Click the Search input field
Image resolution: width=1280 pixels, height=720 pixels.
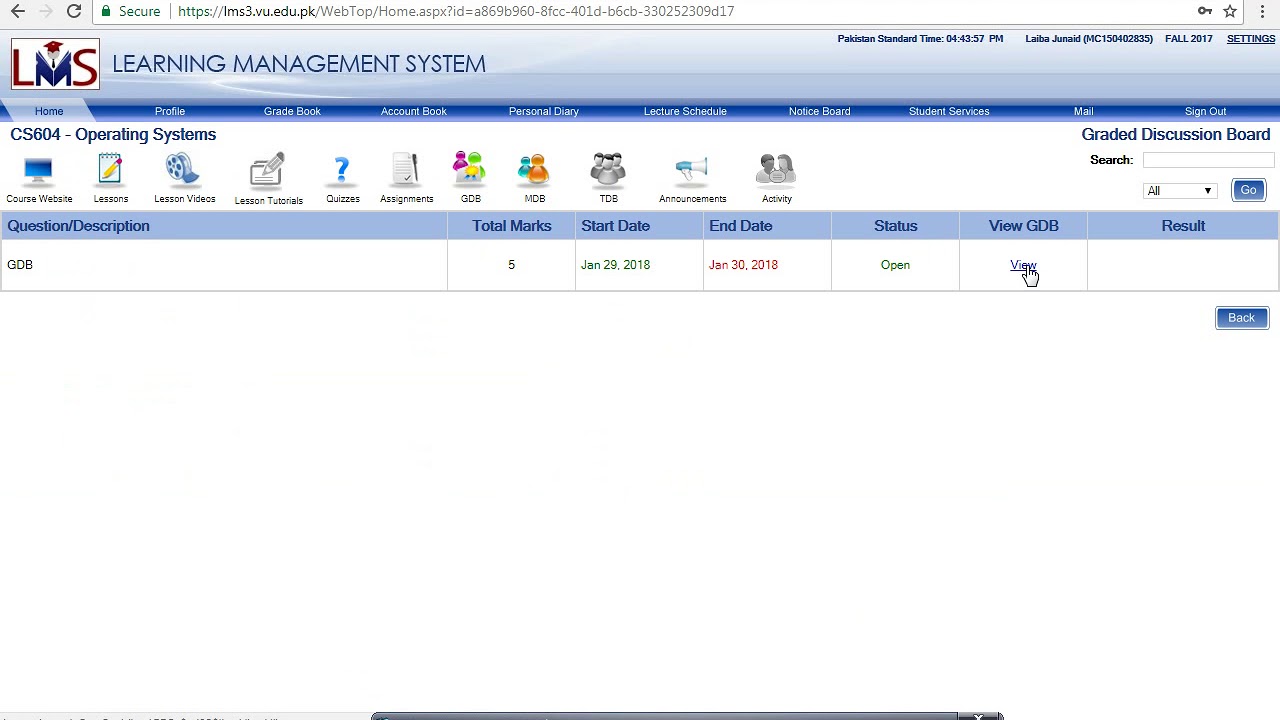(x=1208, y=160)
